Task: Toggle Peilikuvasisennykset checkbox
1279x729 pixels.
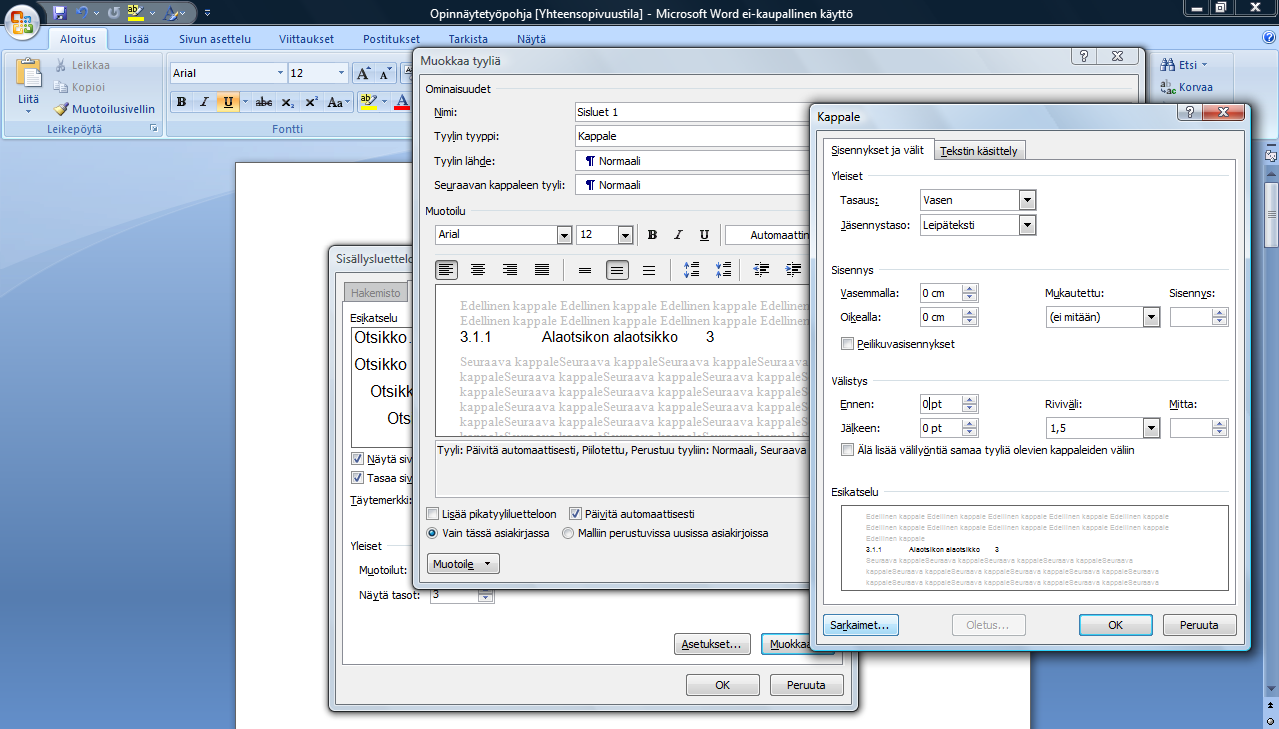Action: coord(848,344)
